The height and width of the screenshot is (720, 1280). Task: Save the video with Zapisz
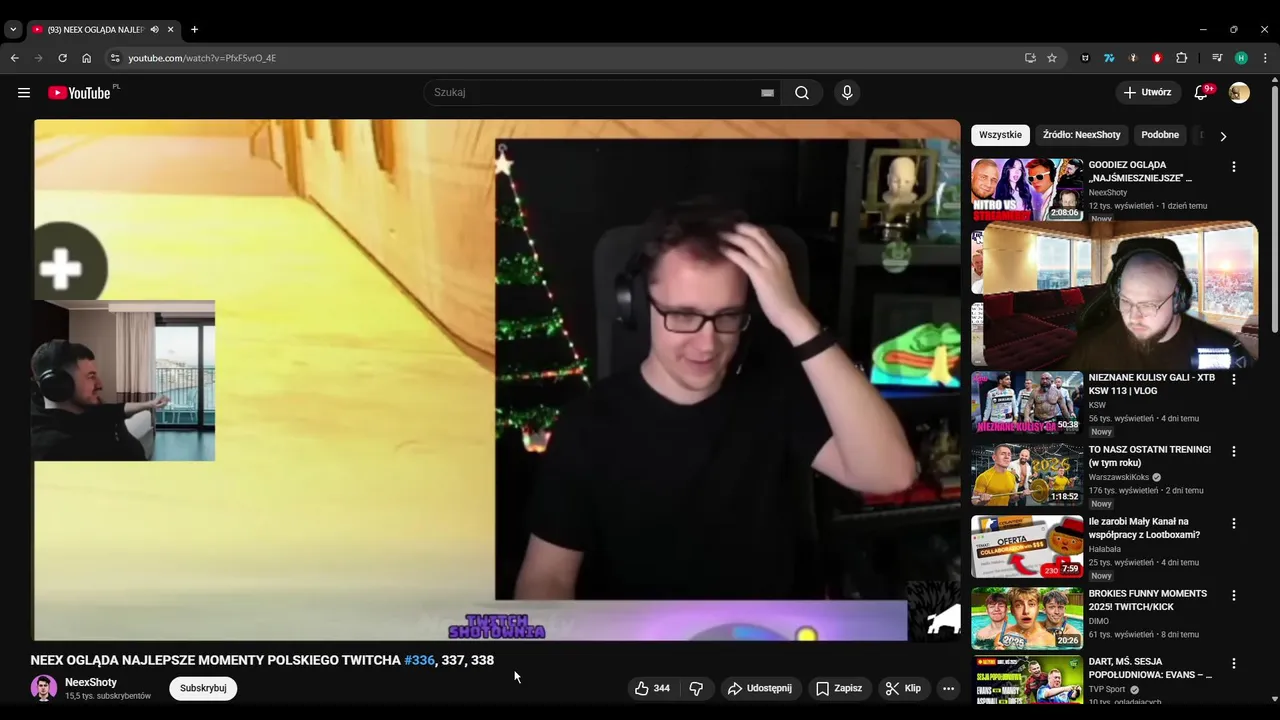click(x=838, y=688)
